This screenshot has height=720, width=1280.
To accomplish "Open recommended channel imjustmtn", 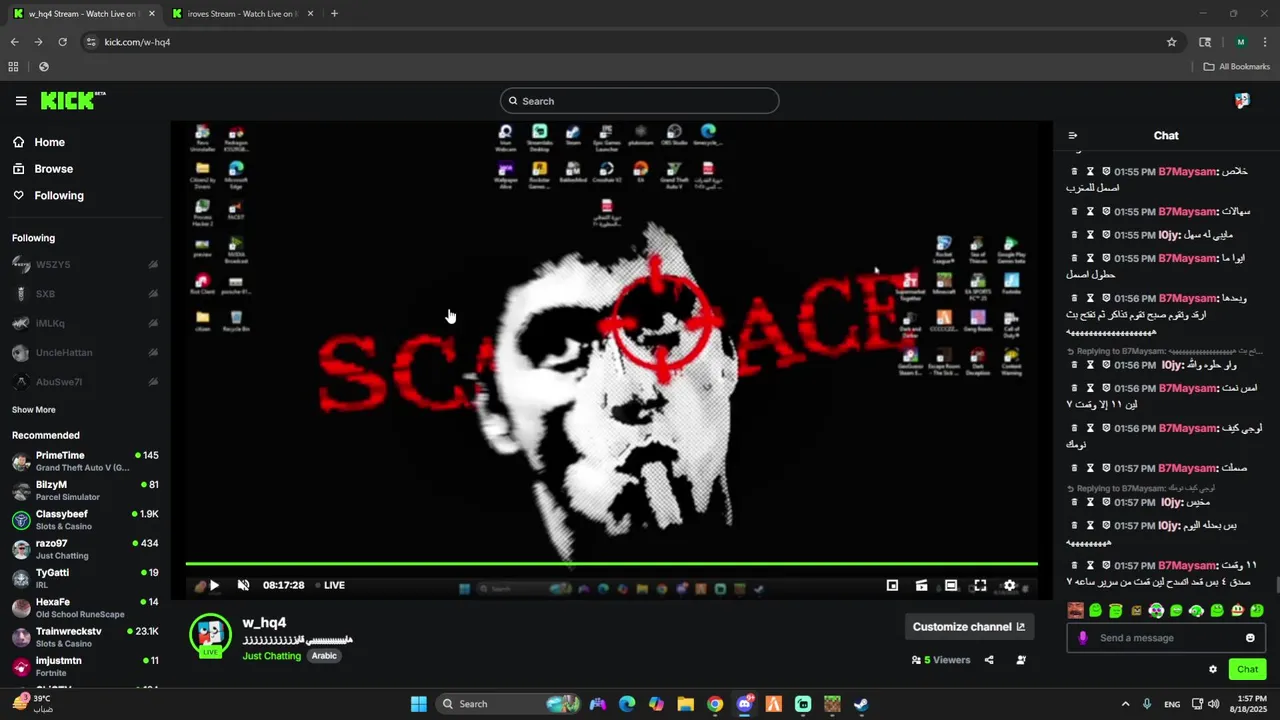I will [x=85, y=666].
